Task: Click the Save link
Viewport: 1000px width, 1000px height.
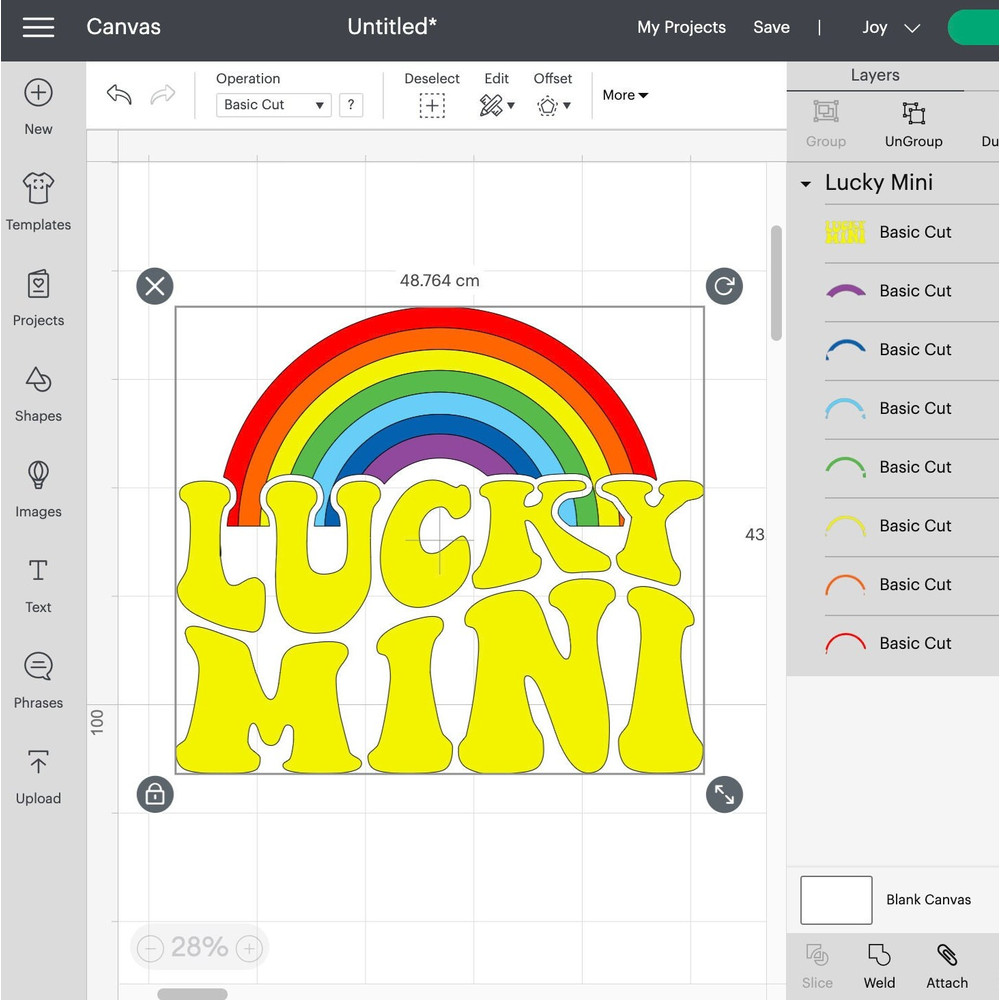Action: pyautogui.click(x=771, y=27)
